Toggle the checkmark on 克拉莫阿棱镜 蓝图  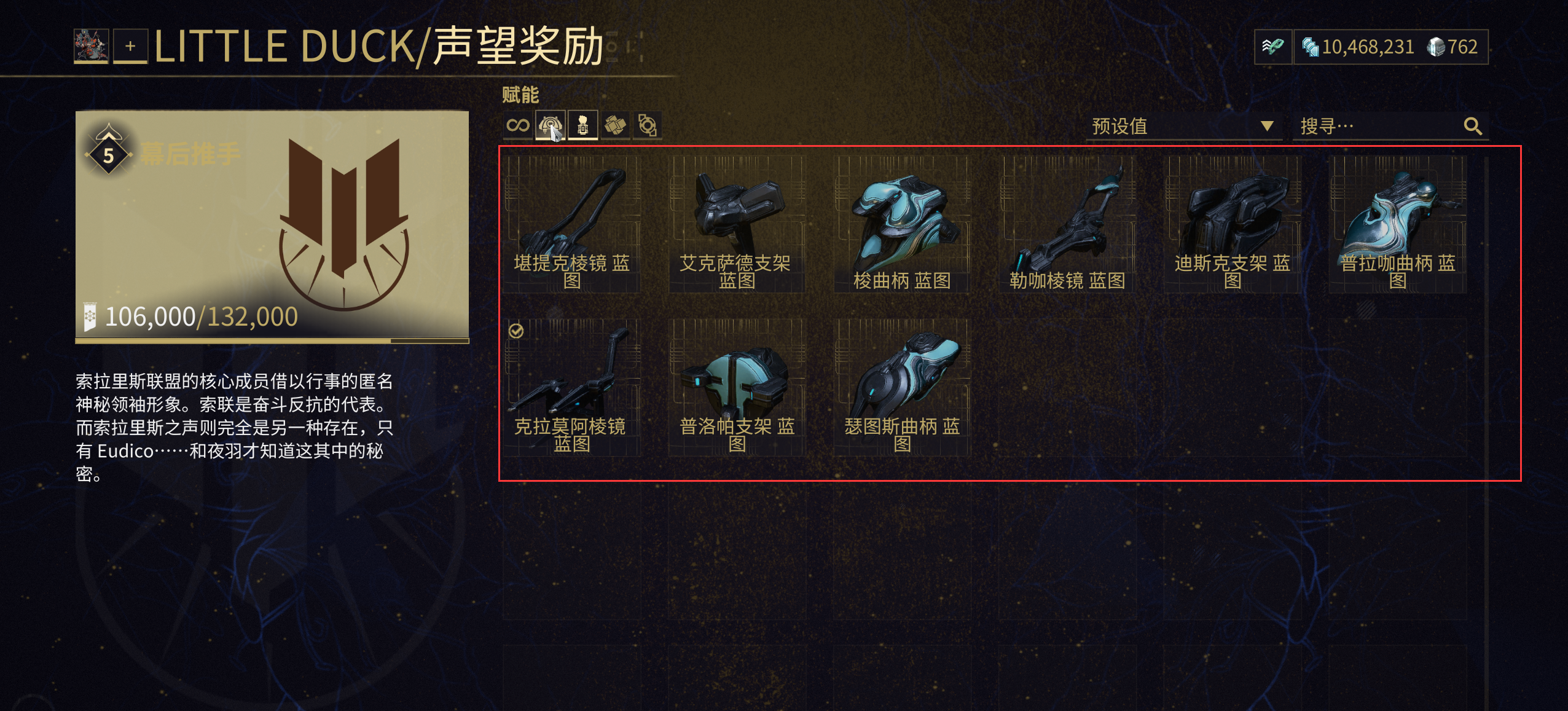[x=517, y=331]
